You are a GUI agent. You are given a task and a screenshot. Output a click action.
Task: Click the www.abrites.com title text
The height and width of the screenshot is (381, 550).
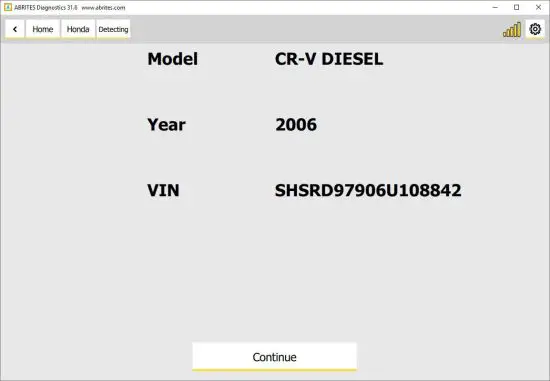tap(103, 7)
